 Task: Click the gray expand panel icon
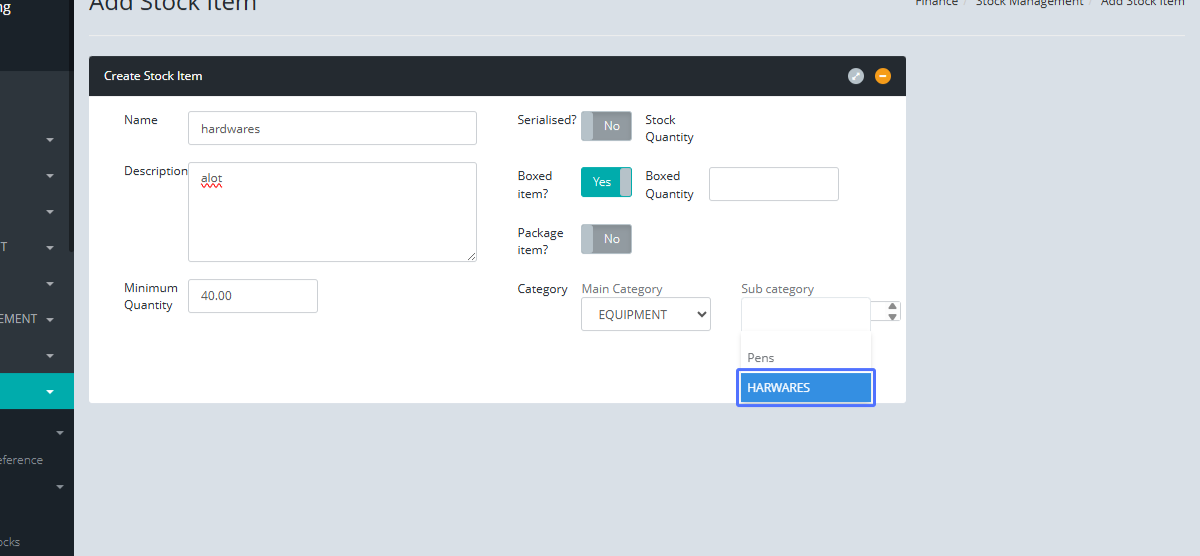[856, 76]
